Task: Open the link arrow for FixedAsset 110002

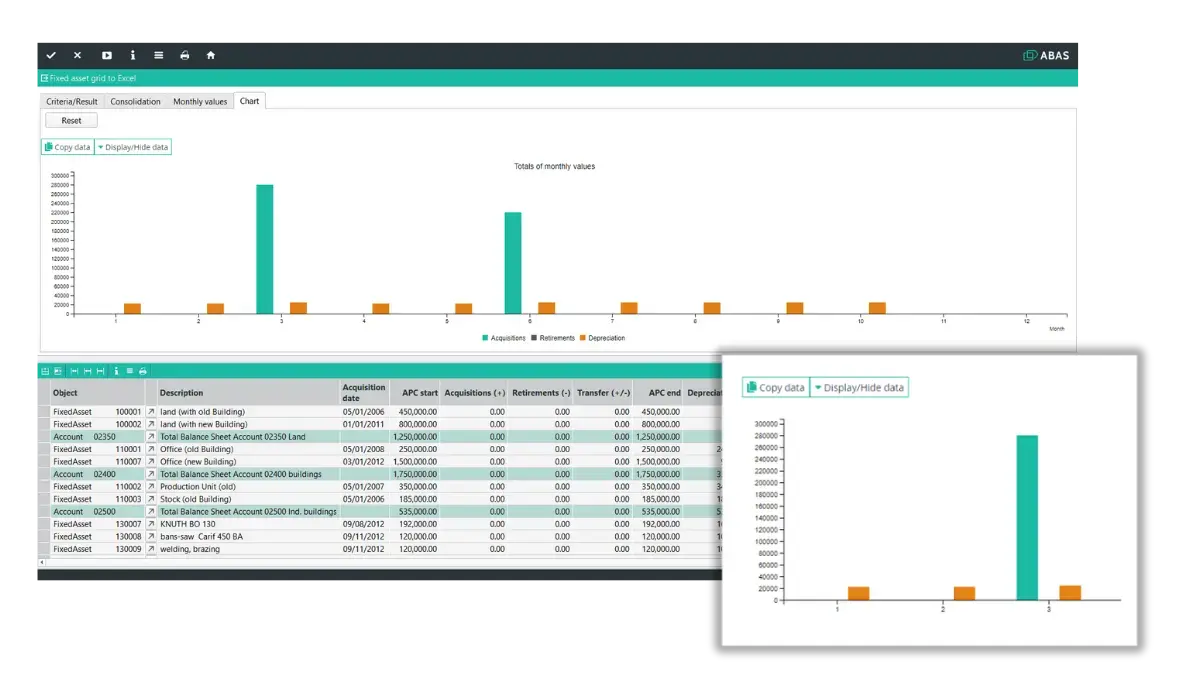Action: pyautogui.click(x=151, y=487)
